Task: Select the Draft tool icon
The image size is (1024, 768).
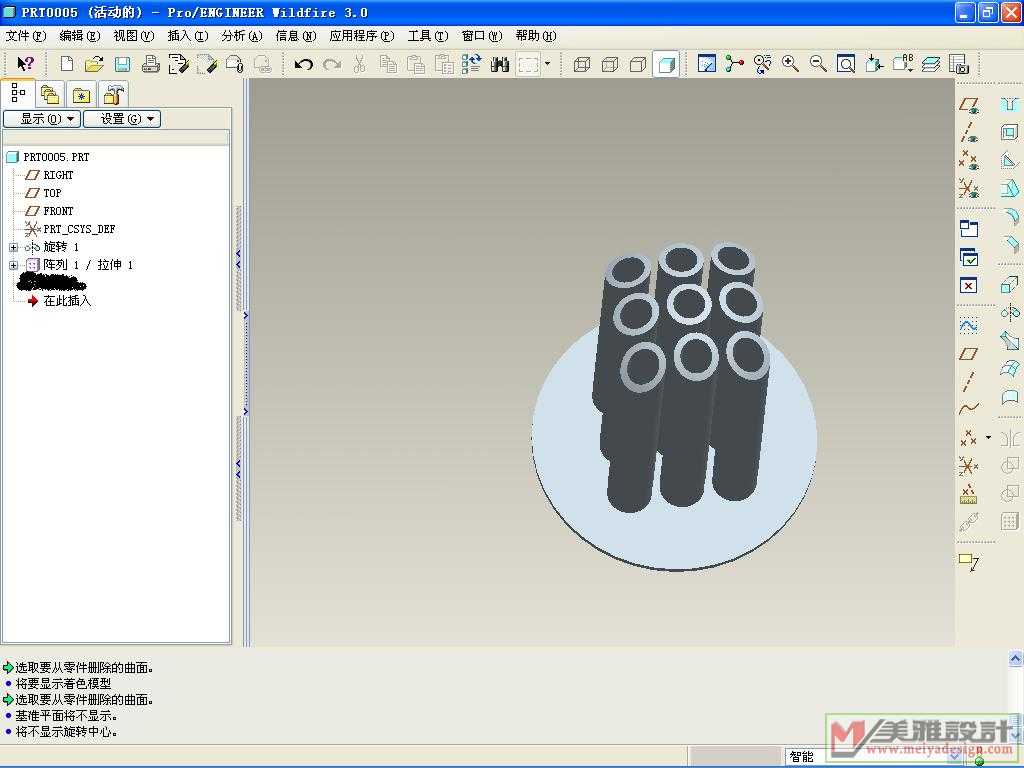Action: pyautogui.click(x=1010, y=189)
